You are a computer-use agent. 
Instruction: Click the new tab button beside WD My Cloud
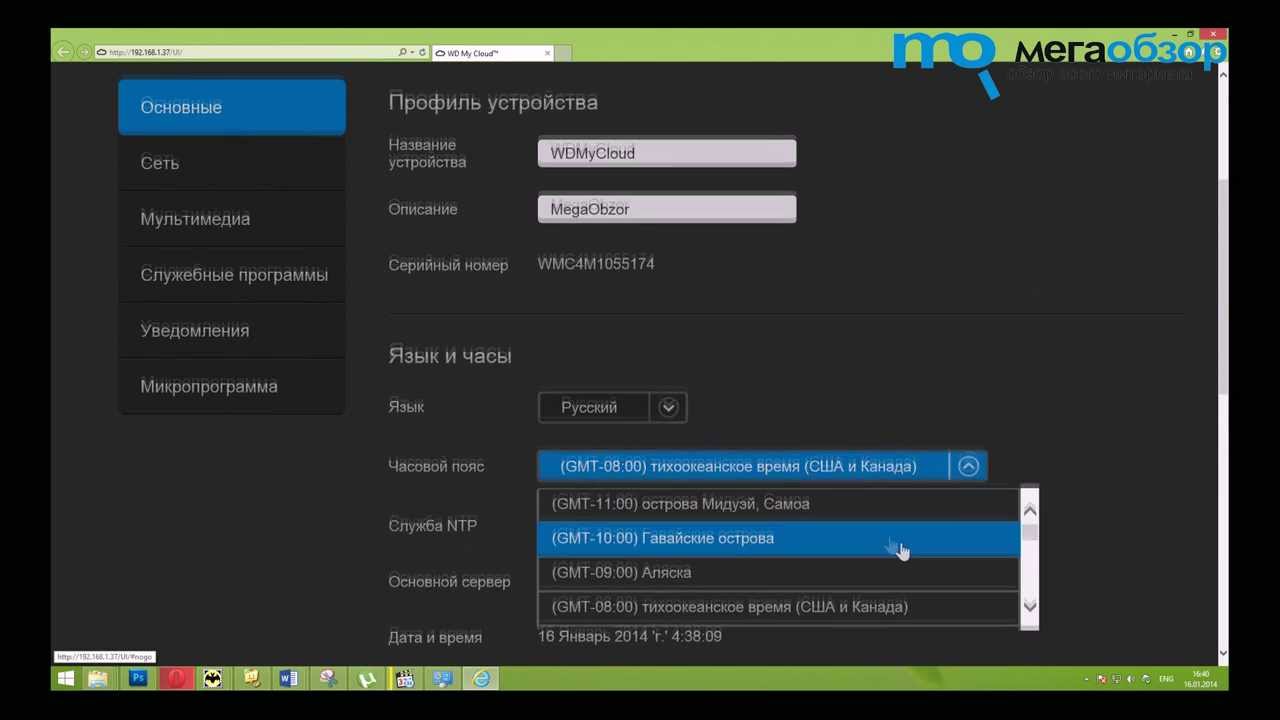(x=563, y=53)
